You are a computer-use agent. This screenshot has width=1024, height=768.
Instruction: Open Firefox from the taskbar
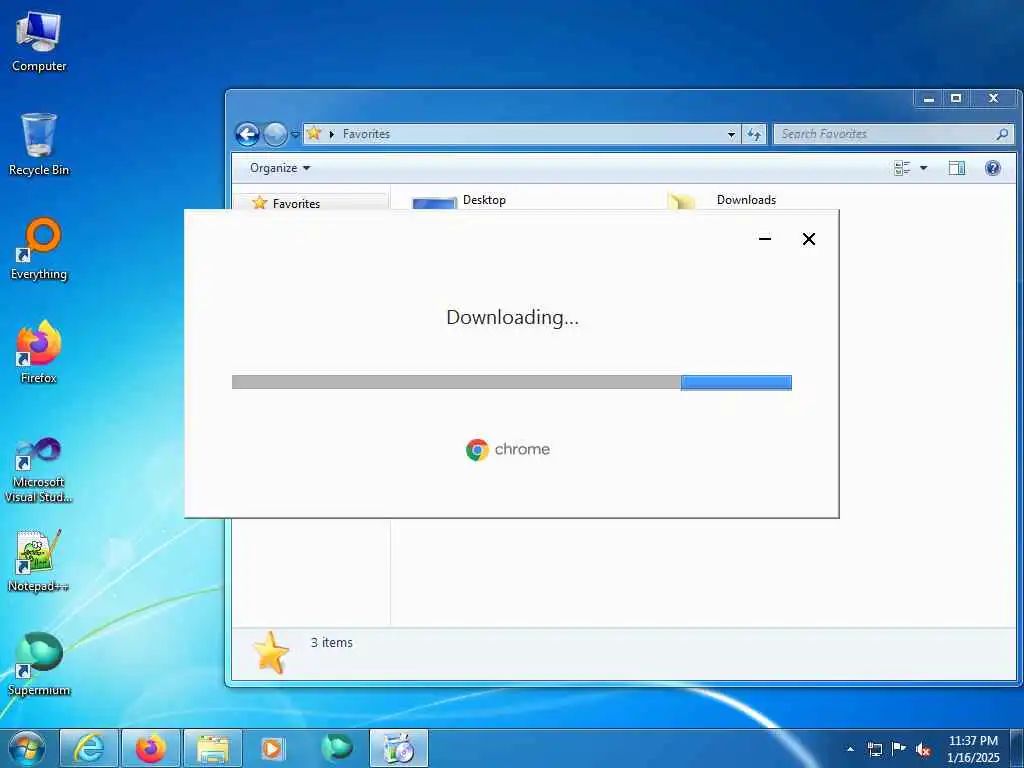[x=151, y=748]
